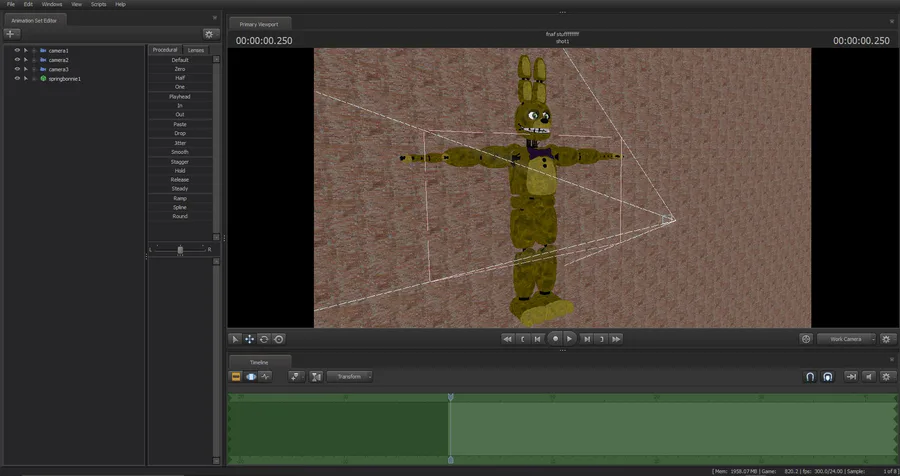Click the selection arrow tool
The height and width of the screenshot is (476, 900).
(235, 339)
